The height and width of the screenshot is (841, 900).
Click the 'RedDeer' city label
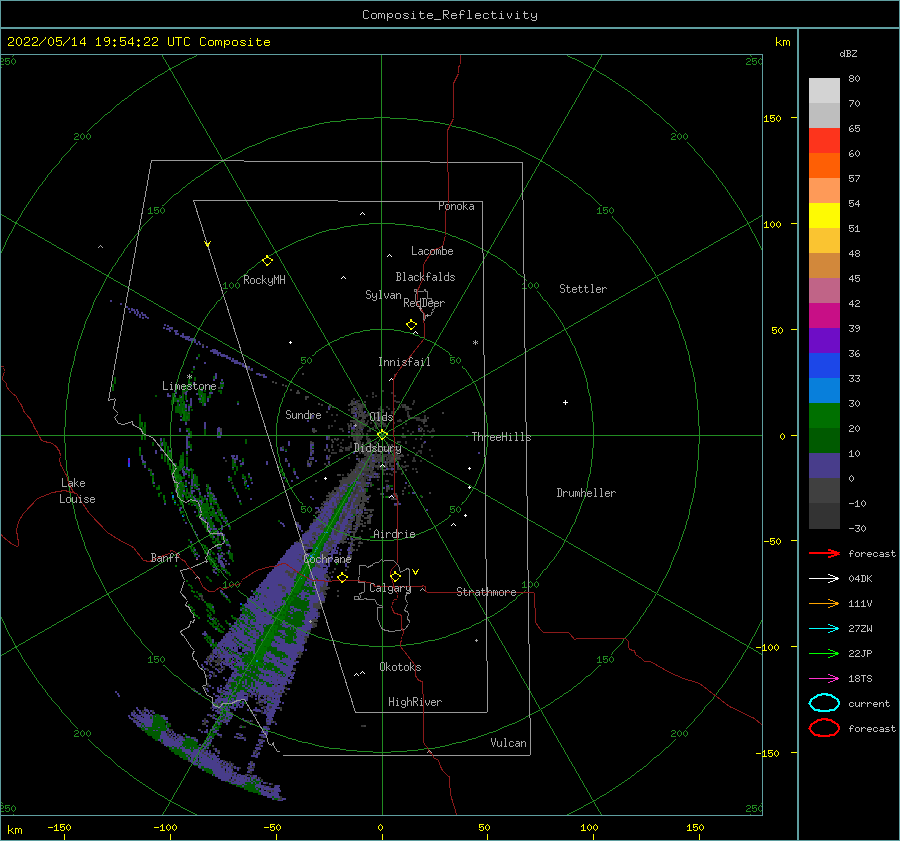tap(424, 303)
